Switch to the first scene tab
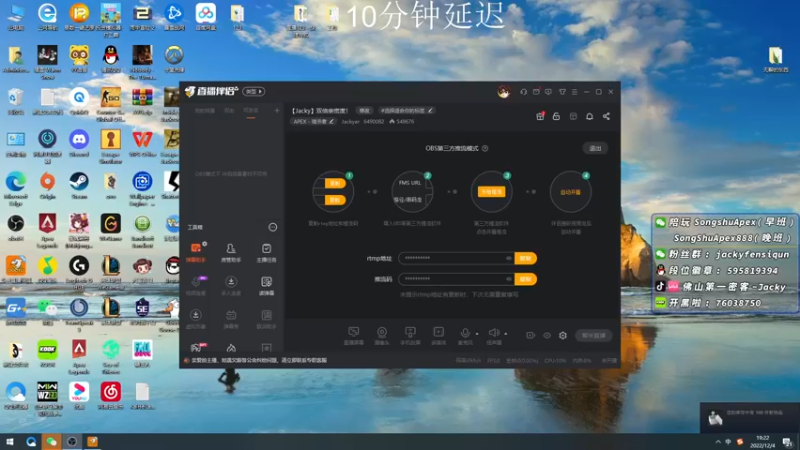The image size is (800, 450). click(x=205, y=111)
